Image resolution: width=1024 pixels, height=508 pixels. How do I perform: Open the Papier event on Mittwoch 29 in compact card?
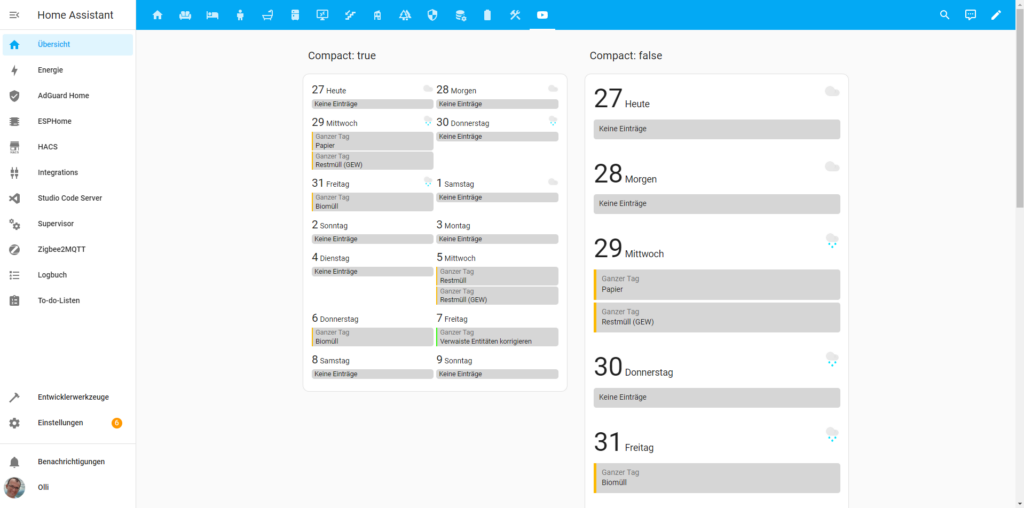coord(372,141)
